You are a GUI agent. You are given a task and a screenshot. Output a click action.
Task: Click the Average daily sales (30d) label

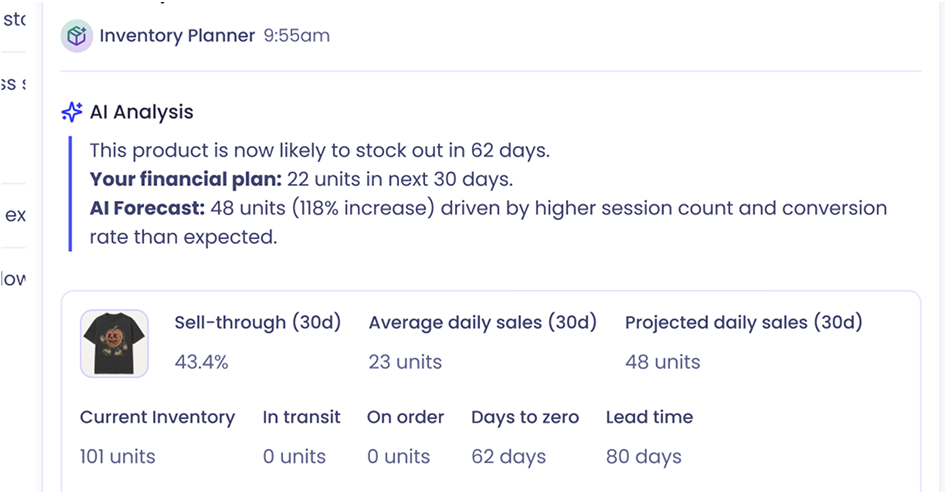[x=483, y=323]
